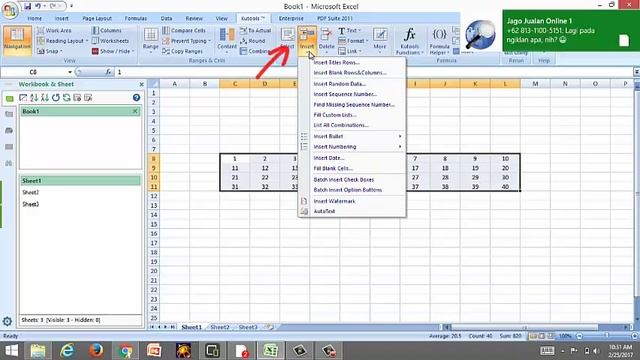
Task: Open the Formula Helper icon
Action: click(439, 34)
